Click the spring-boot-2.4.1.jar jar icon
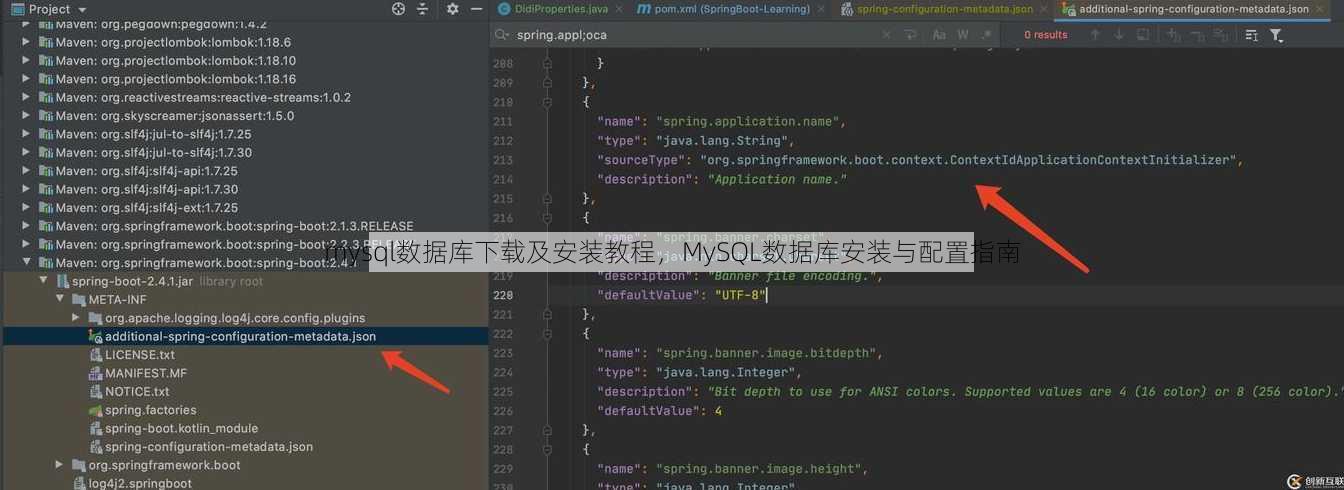 [63, 282]
